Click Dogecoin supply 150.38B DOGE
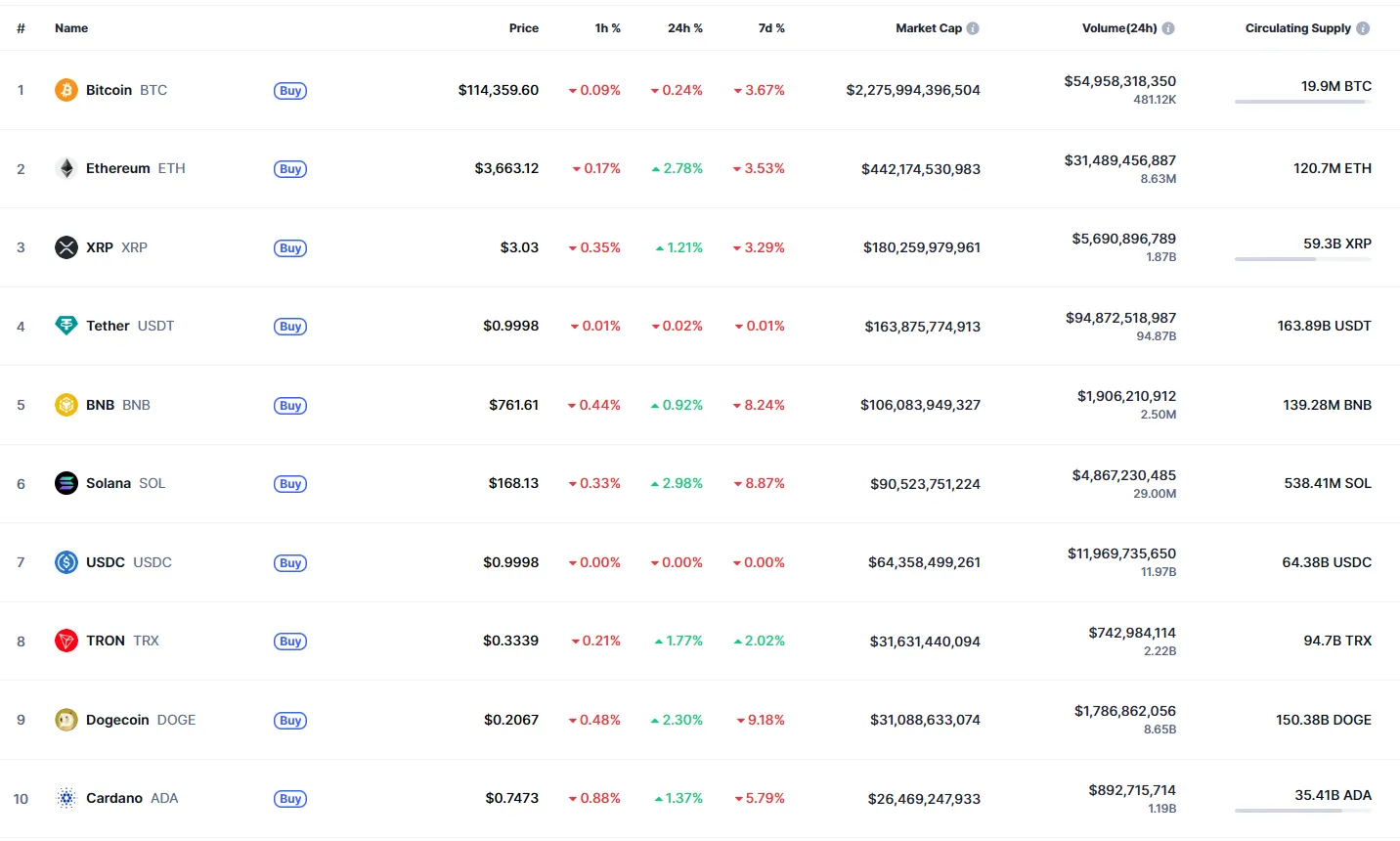 pyautogui.click(x=1324, y=720)
